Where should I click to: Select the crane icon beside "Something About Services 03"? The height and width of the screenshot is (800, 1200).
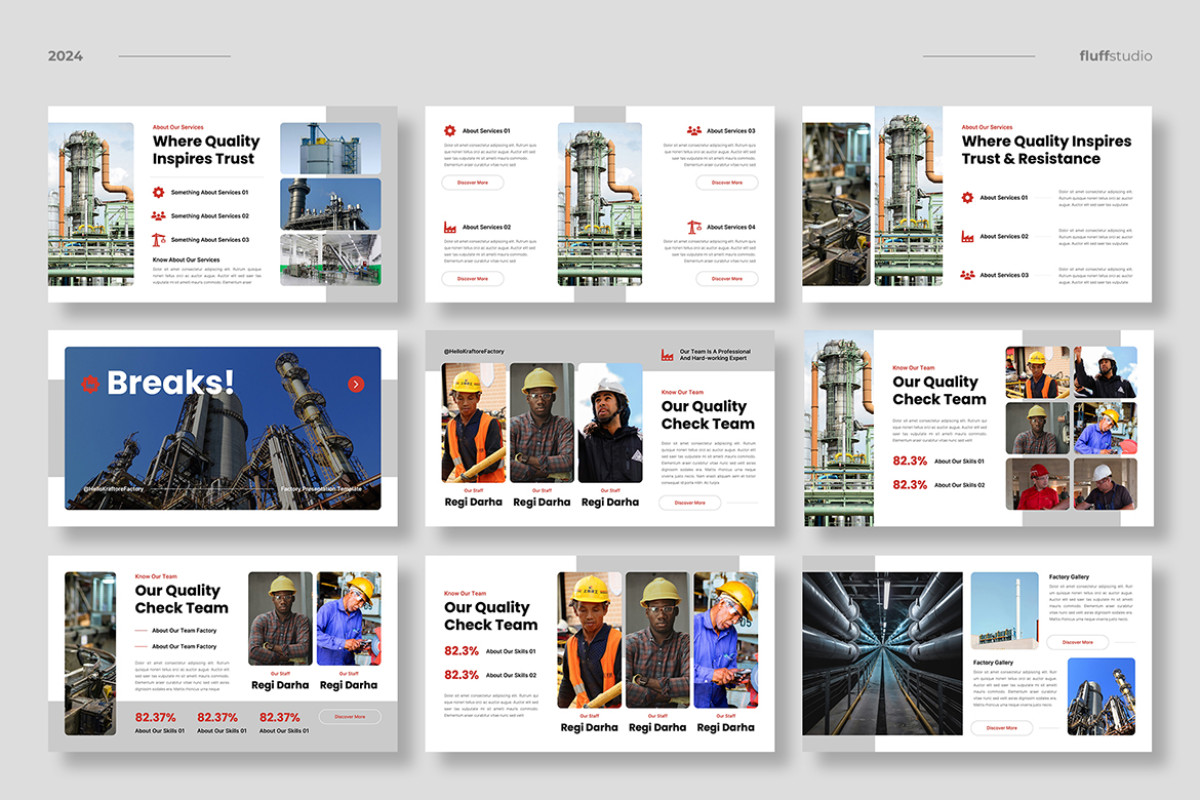pyautogui.click(x=159, y=240)
